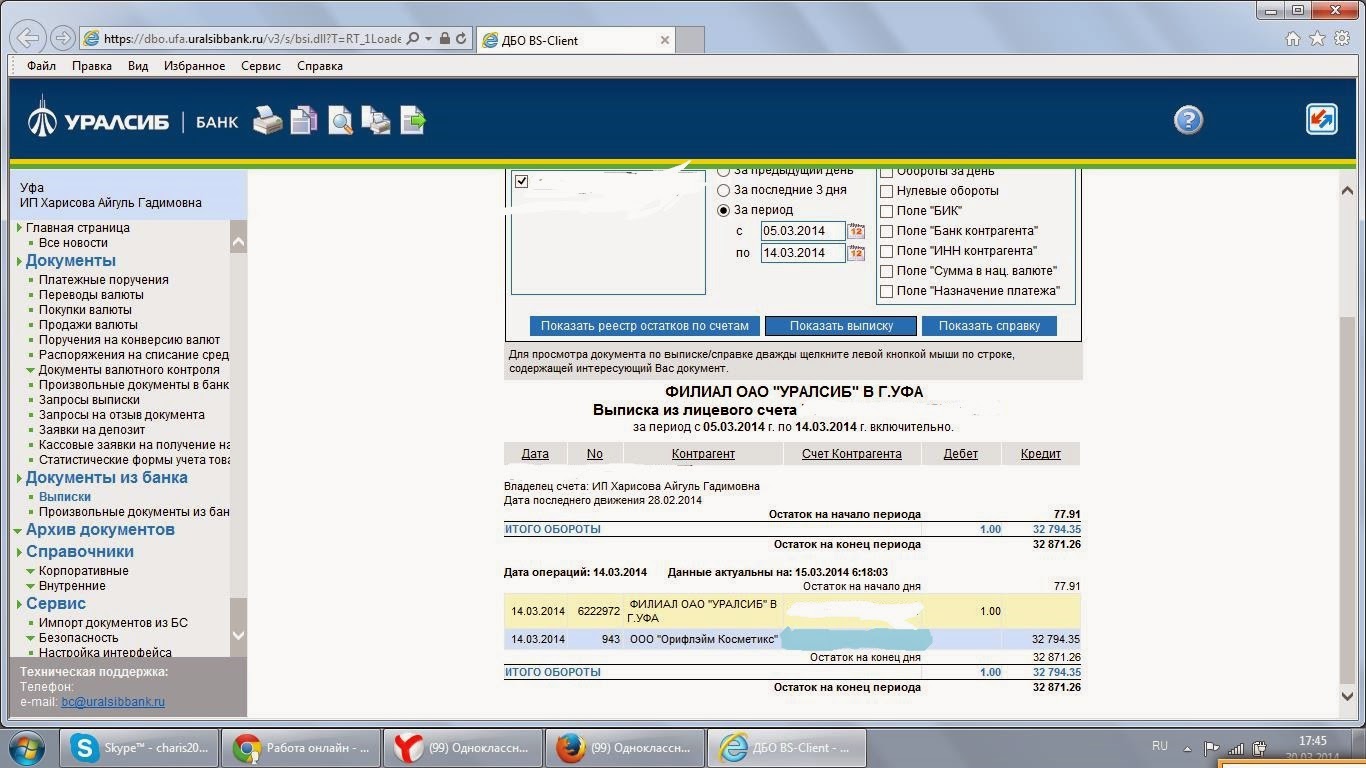Open browser favorites star icon

(1317, 38)
